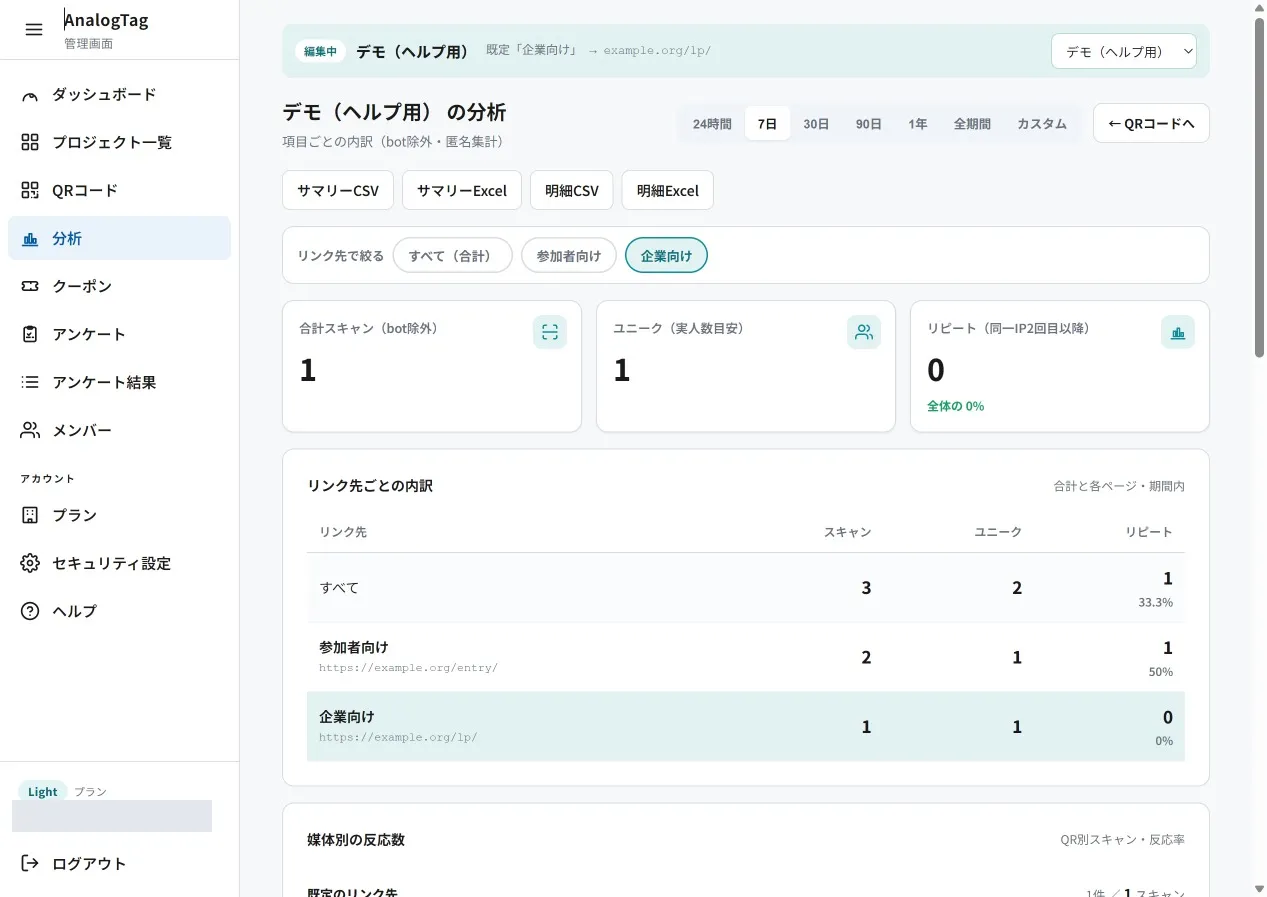The height and width of the screenshot is (897, 1267).
Task: Download サマリーCSV
Action: click(338, 190)
